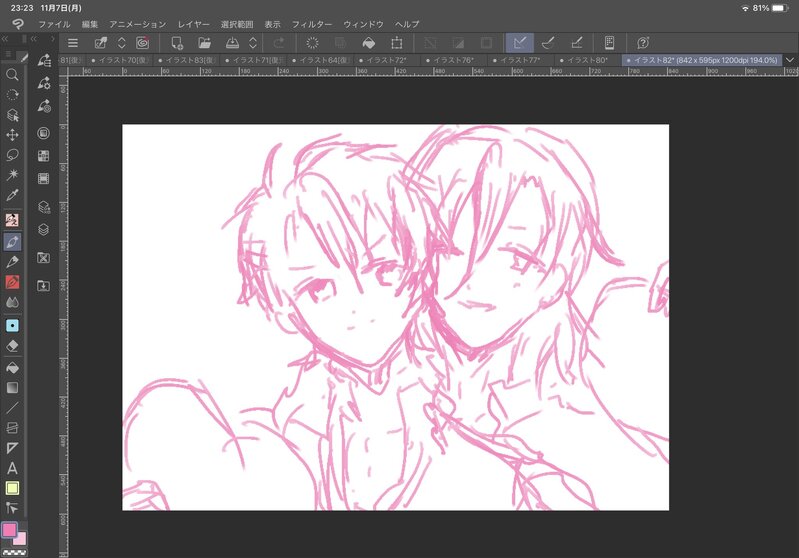Open the 選択範囲 menu
The image size is (799, 558).
click(x=237, y=24)
